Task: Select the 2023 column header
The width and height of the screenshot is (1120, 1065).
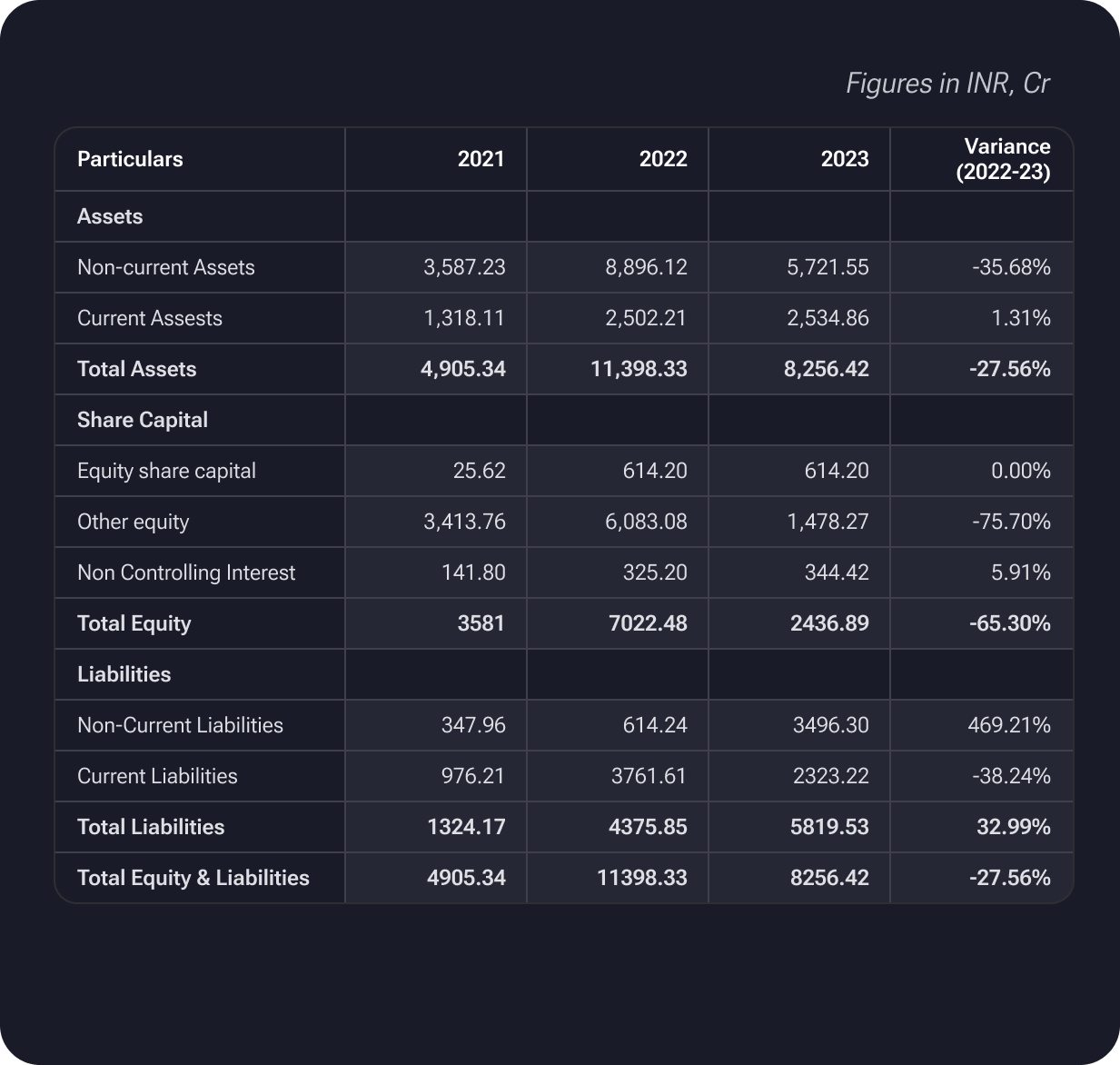Action: (844, 159)
